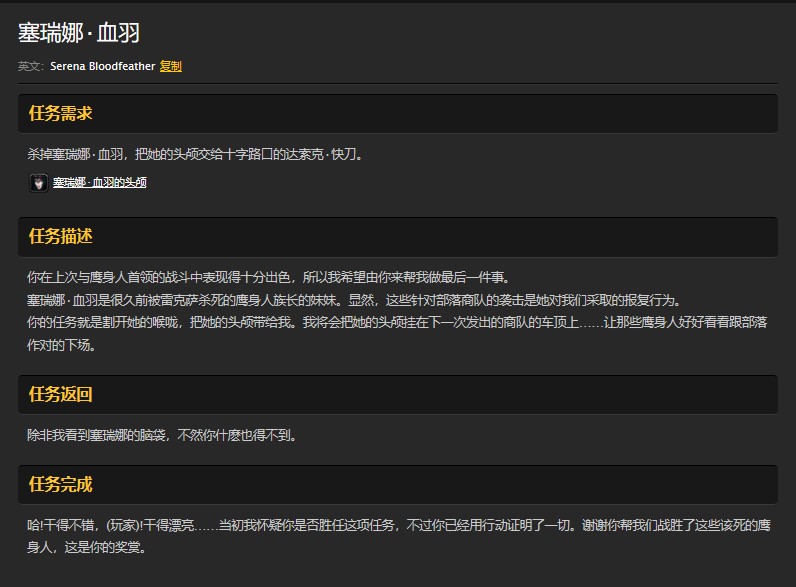Click the requirement sentence starting with 杀掉塞瑞娜
This screenshot has height=587, width=796.
tap(195, 154)
